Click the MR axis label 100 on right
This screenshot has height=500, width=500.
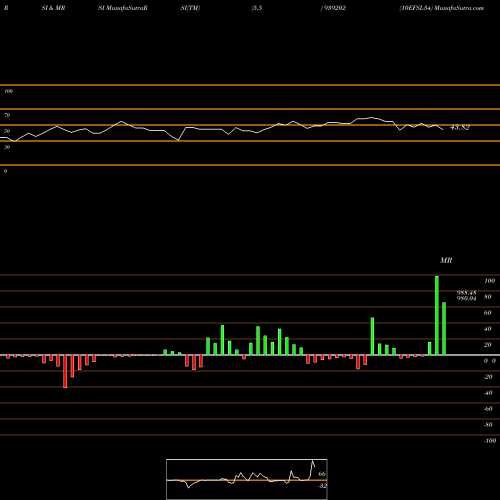point(489,281)
